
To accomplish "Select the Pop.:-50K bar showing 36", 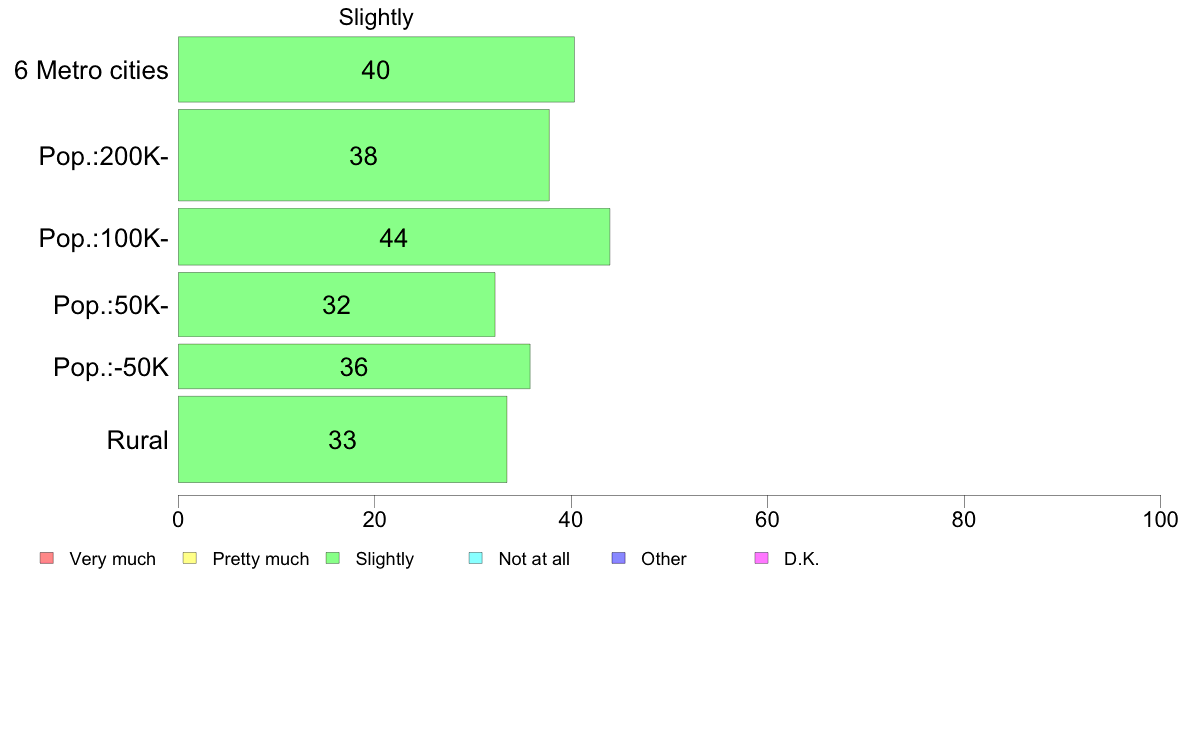I will [x=354, y=367].
